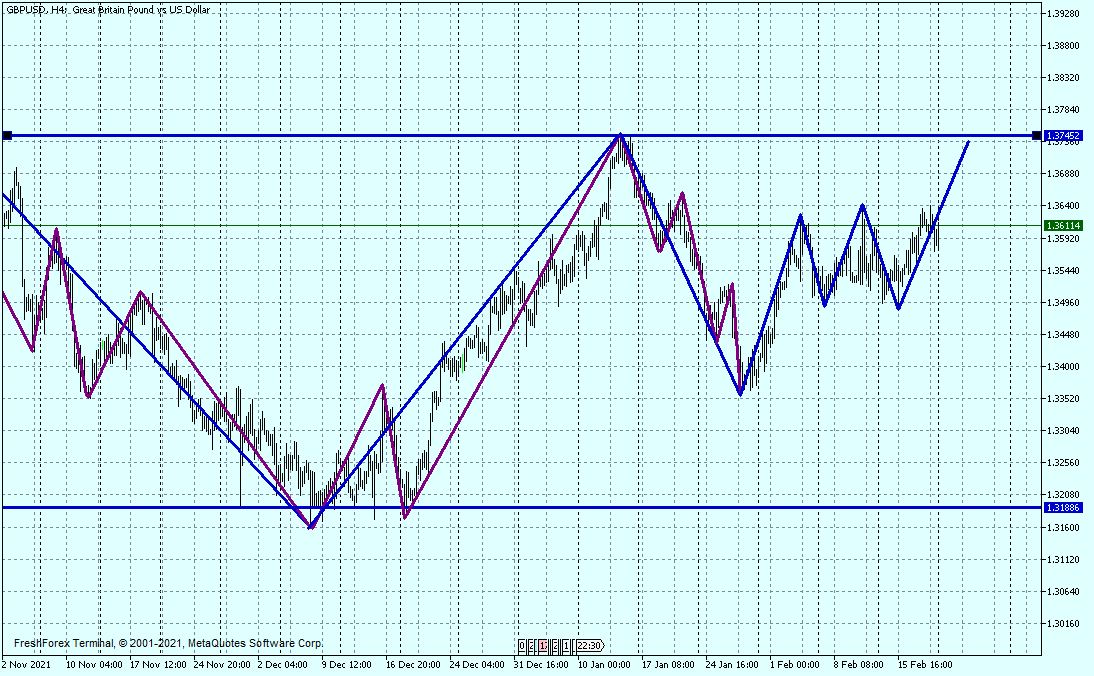Click the 17 Jan 08:00 time label
This screenshot has width=1094, height=676.
point(668,665)
